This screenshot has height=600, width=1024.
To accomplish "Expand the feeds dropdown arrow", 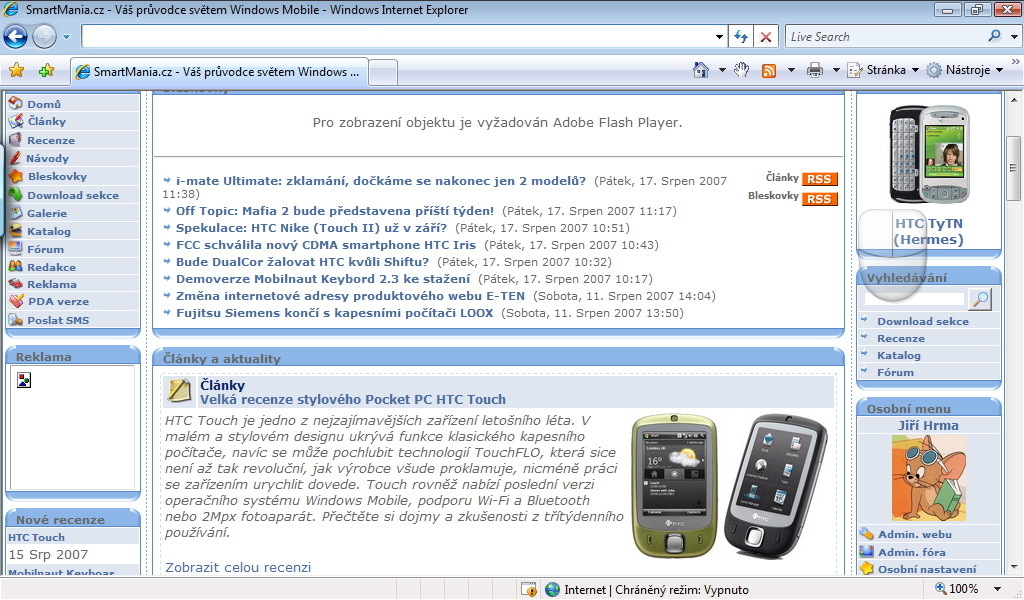I will [x=792, y=70].
